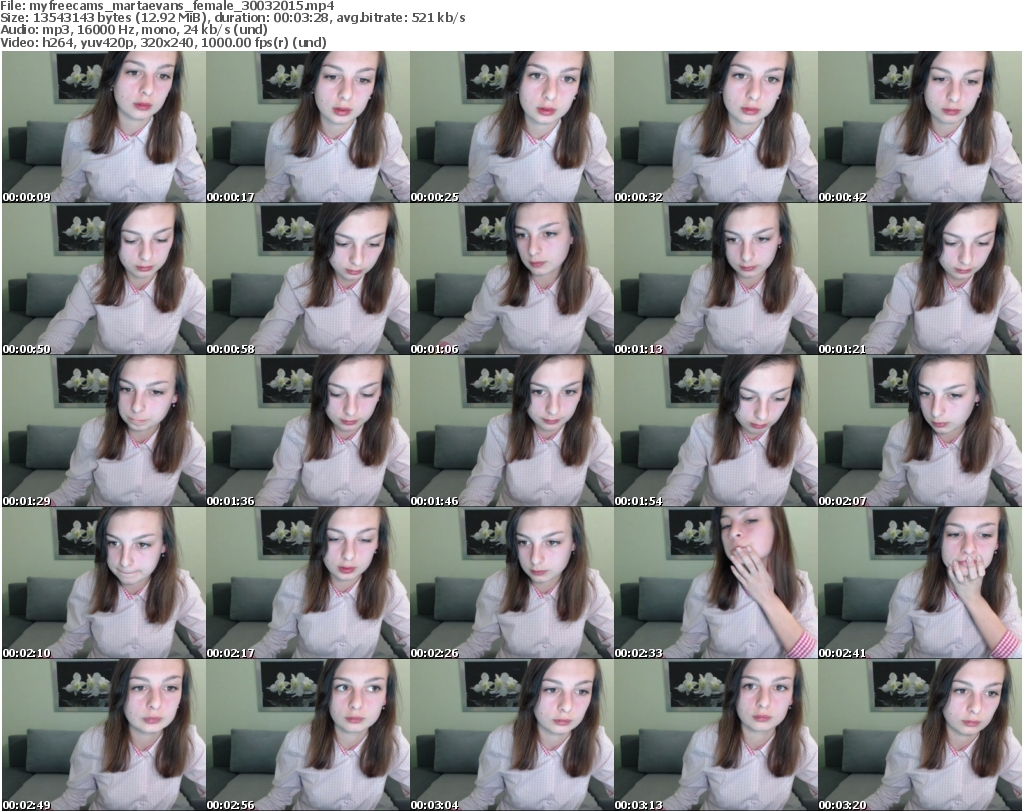Image resolution: width=1024 pixels, height=811 pixels.
Task: Select the 'Video: h264, yuv420p' line
Action: coord(163,42)
